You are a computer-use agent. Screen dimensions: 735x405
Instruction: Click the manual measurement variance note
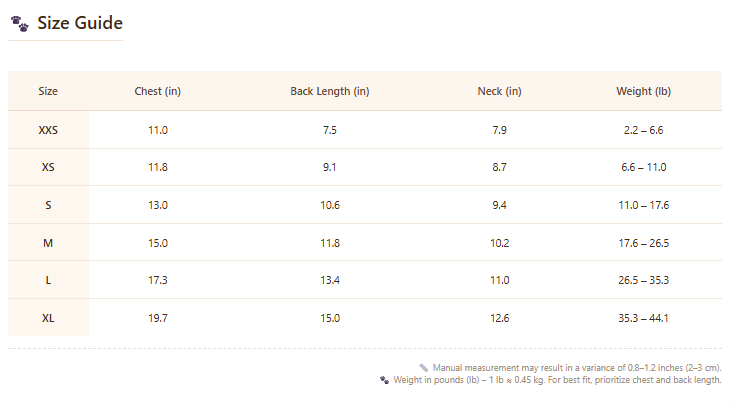click(x=577, y=368)
